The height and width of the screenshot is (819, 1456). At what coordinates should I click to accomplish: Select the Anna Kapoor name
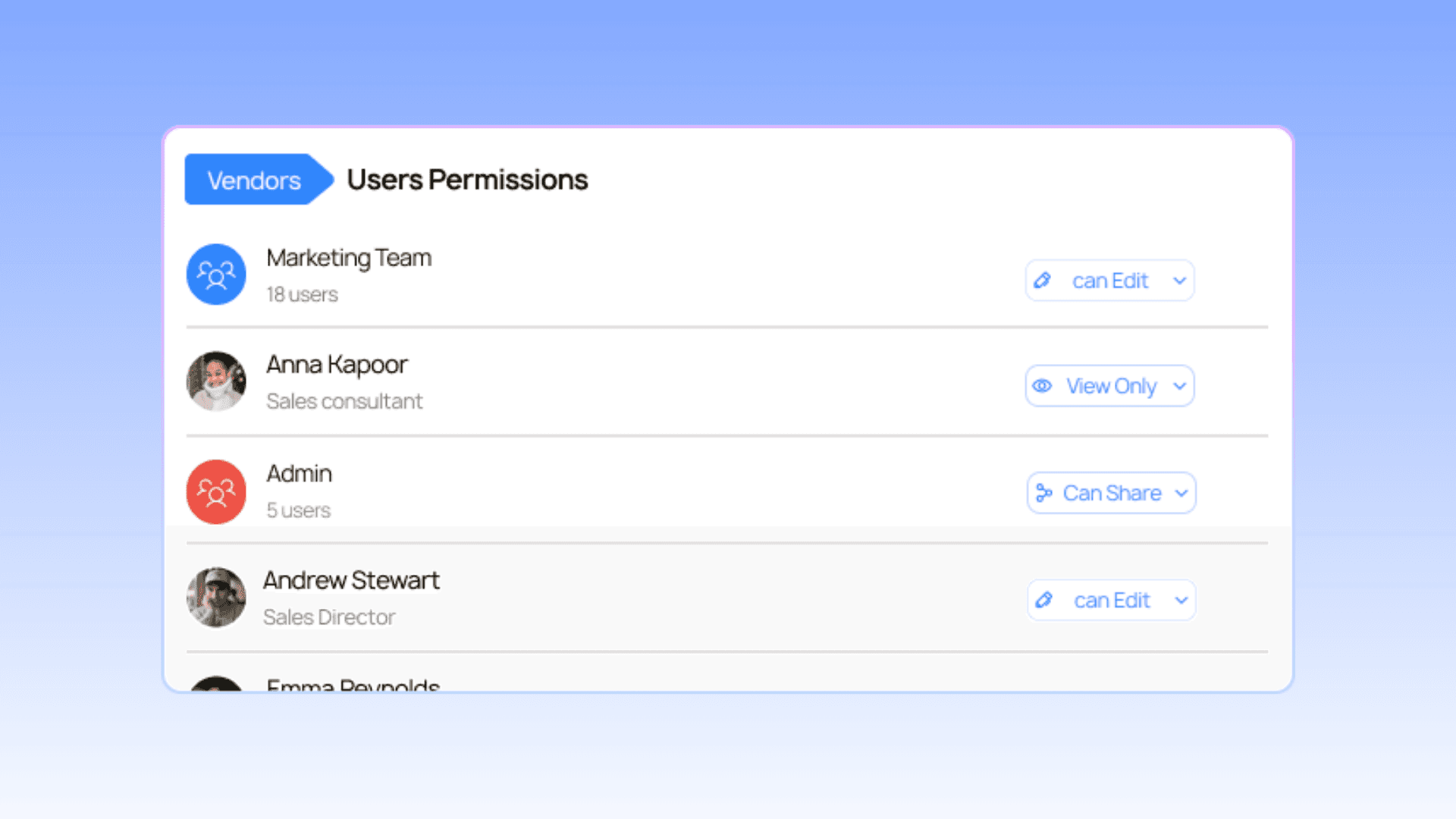337,365
